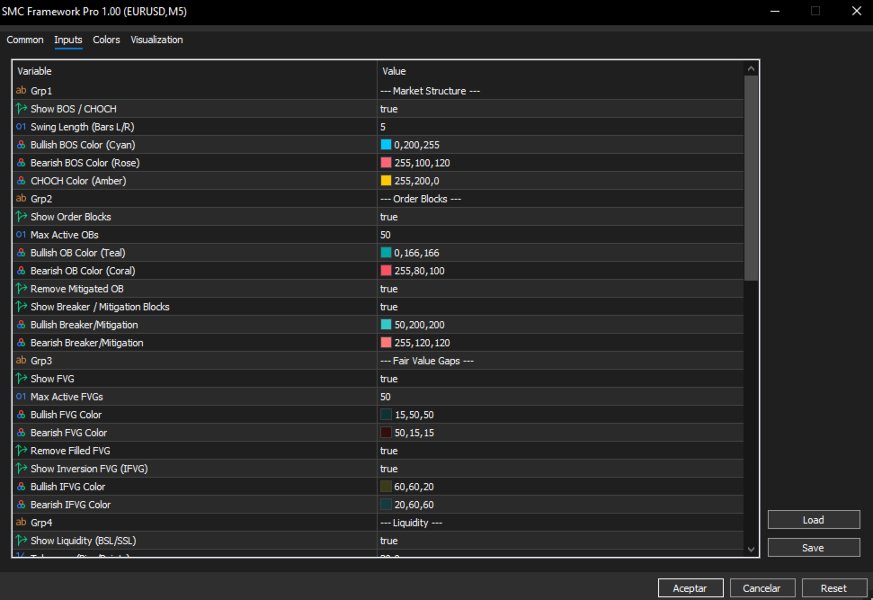Click the boolean icon beside Show Order Blocks
Screen dimensions: 873x600
click(21, 217)
